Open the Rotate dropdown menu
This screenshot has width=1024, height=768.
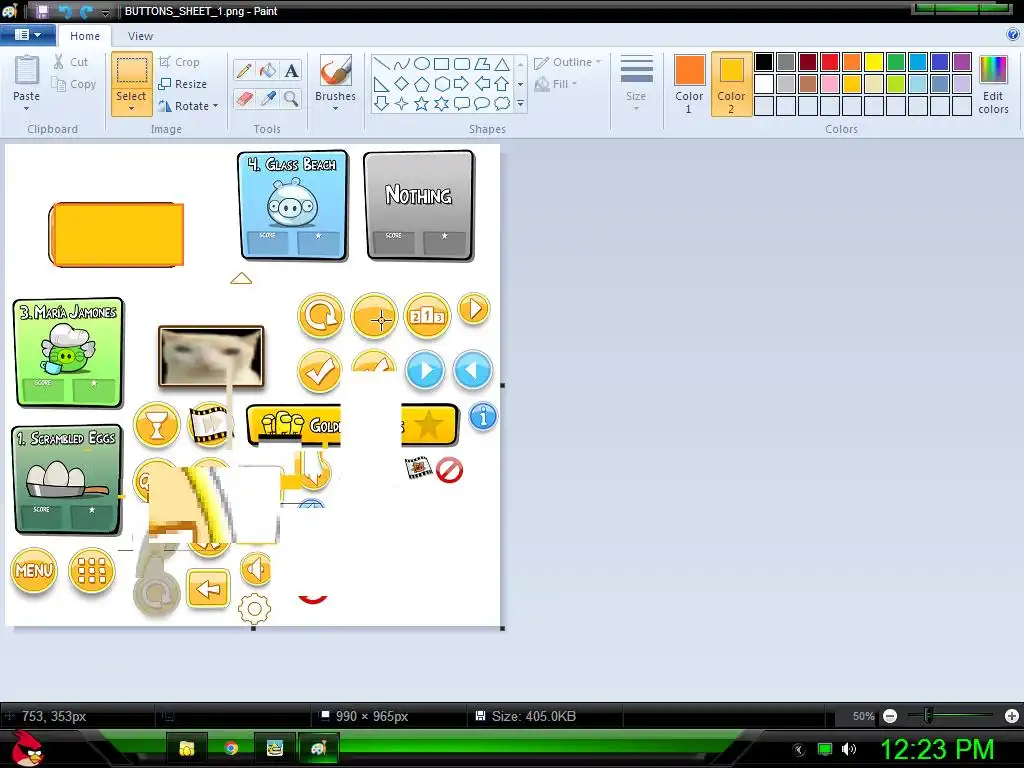[x=216, y=106]
